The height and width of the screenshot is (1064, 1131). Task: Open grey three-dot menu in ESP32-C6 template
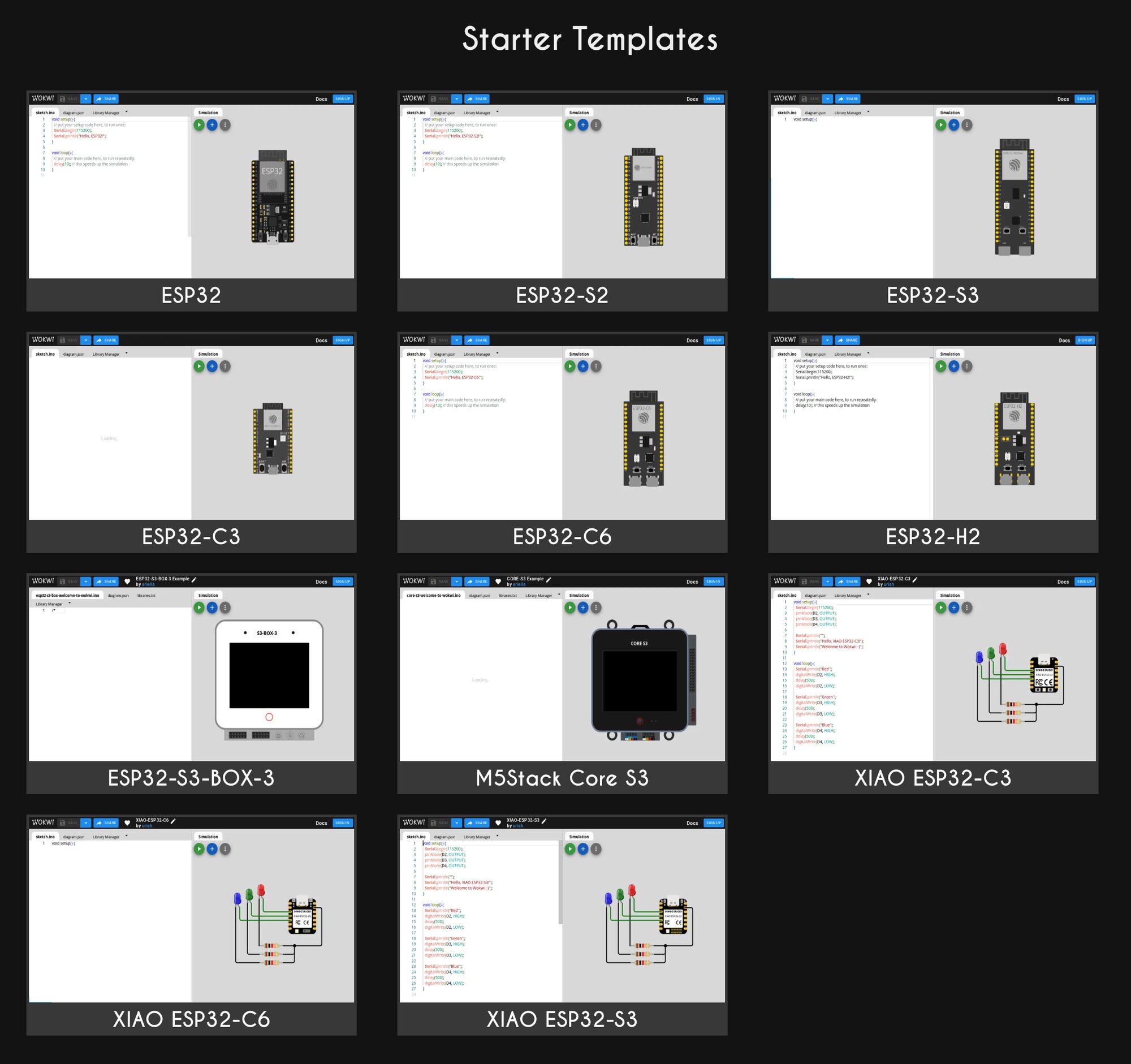595,366
